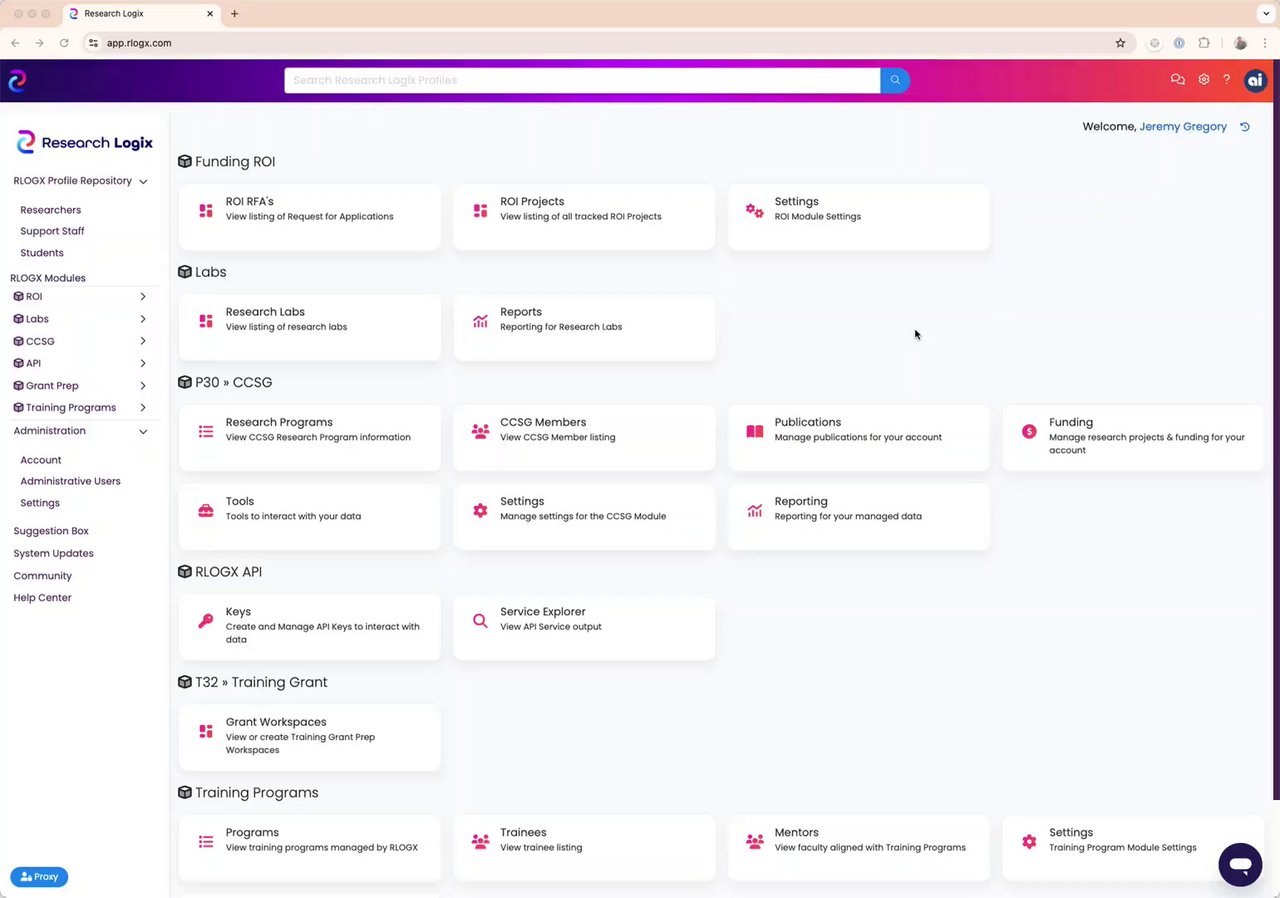Viewport: 1280px width, 898px height.
Task: Open Researchers in the sidebar
Action: click(51, 210)
